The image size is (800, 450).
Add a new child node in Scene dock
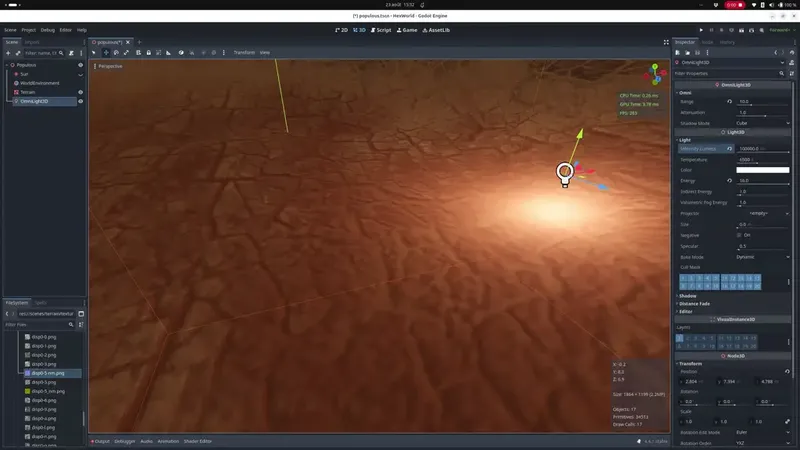coord(8,53)
